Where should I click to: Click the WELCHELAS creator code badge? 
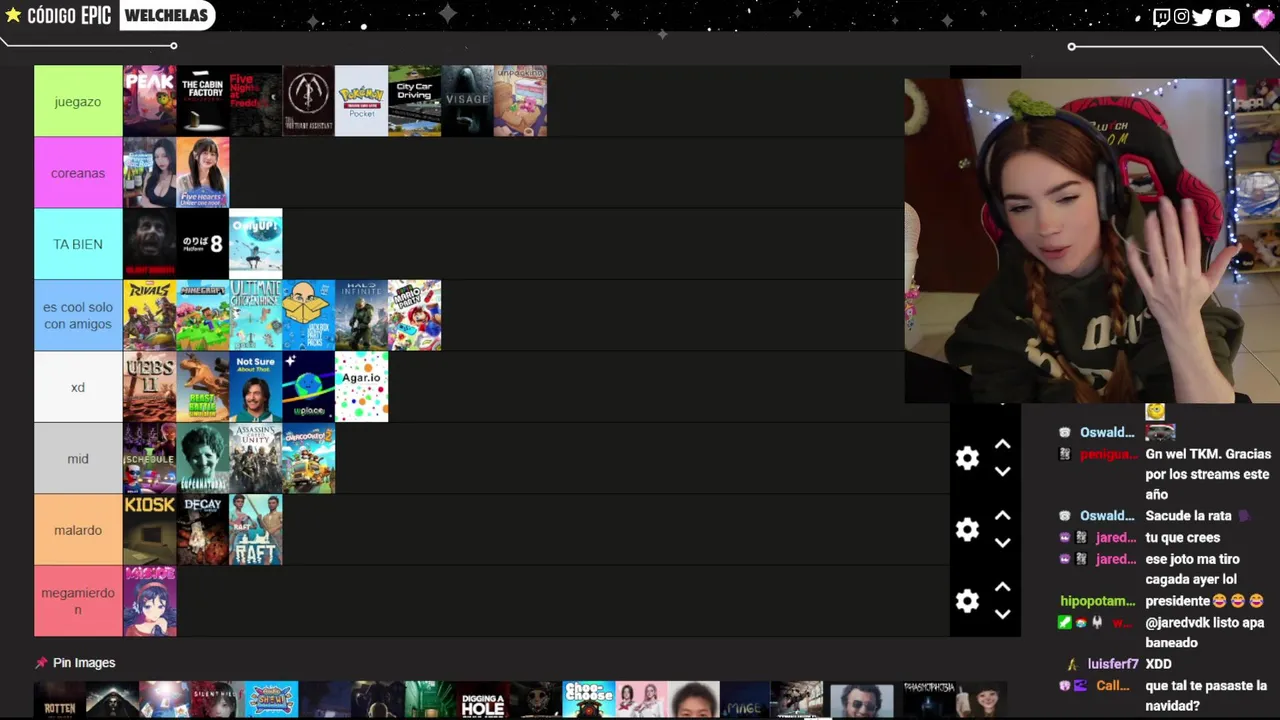[x=166, y=15]
